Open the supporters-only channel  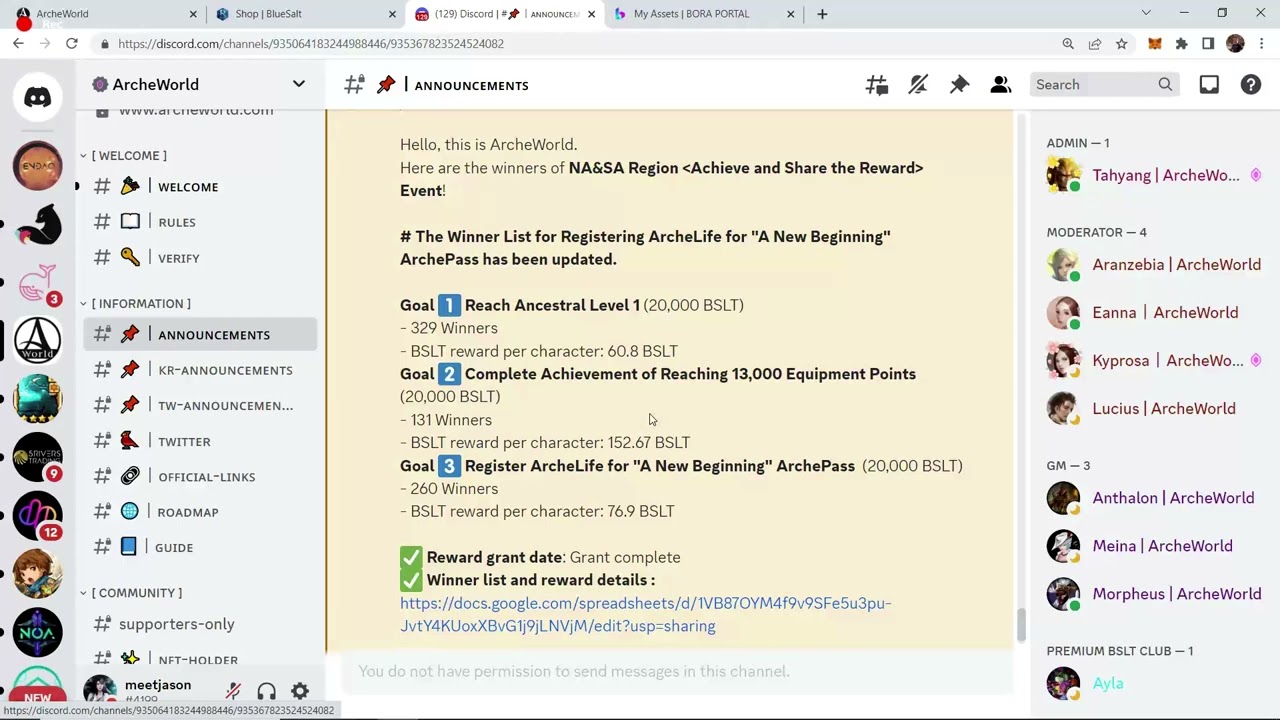pyautogui.click(x=200, y=624)
